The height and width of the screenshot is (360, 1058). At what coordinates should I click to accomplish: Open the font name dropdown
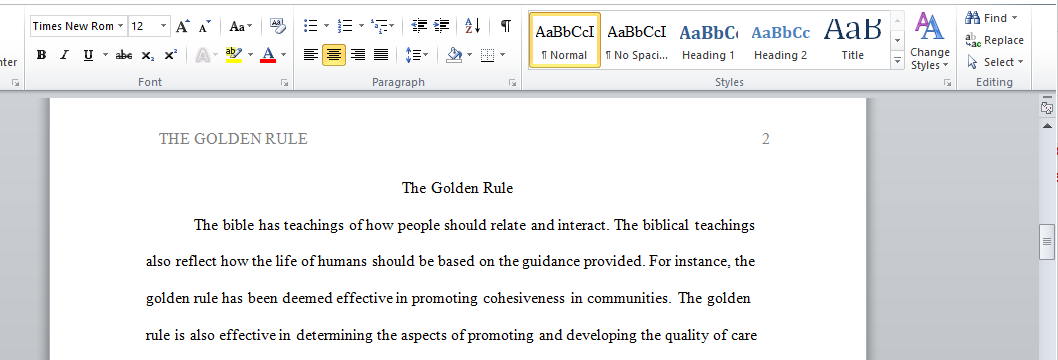(121, 26)
